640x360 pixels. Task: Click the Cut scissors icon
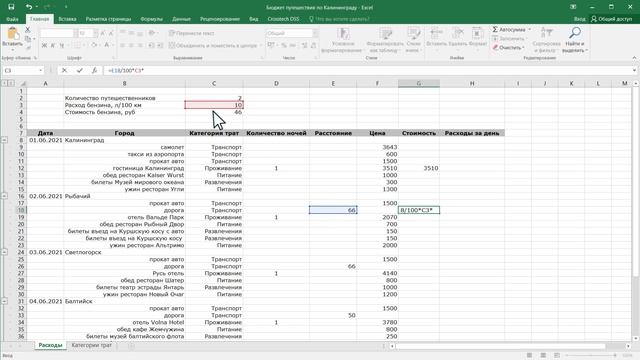pyautogui.click(x=28, y=30)
